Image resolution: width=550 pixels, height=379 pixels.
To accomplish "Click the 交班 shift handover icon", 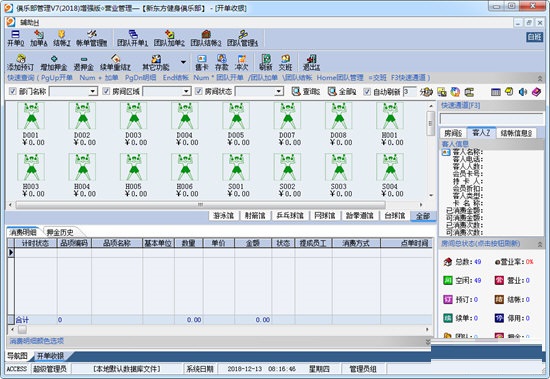I will pos(285,63).
